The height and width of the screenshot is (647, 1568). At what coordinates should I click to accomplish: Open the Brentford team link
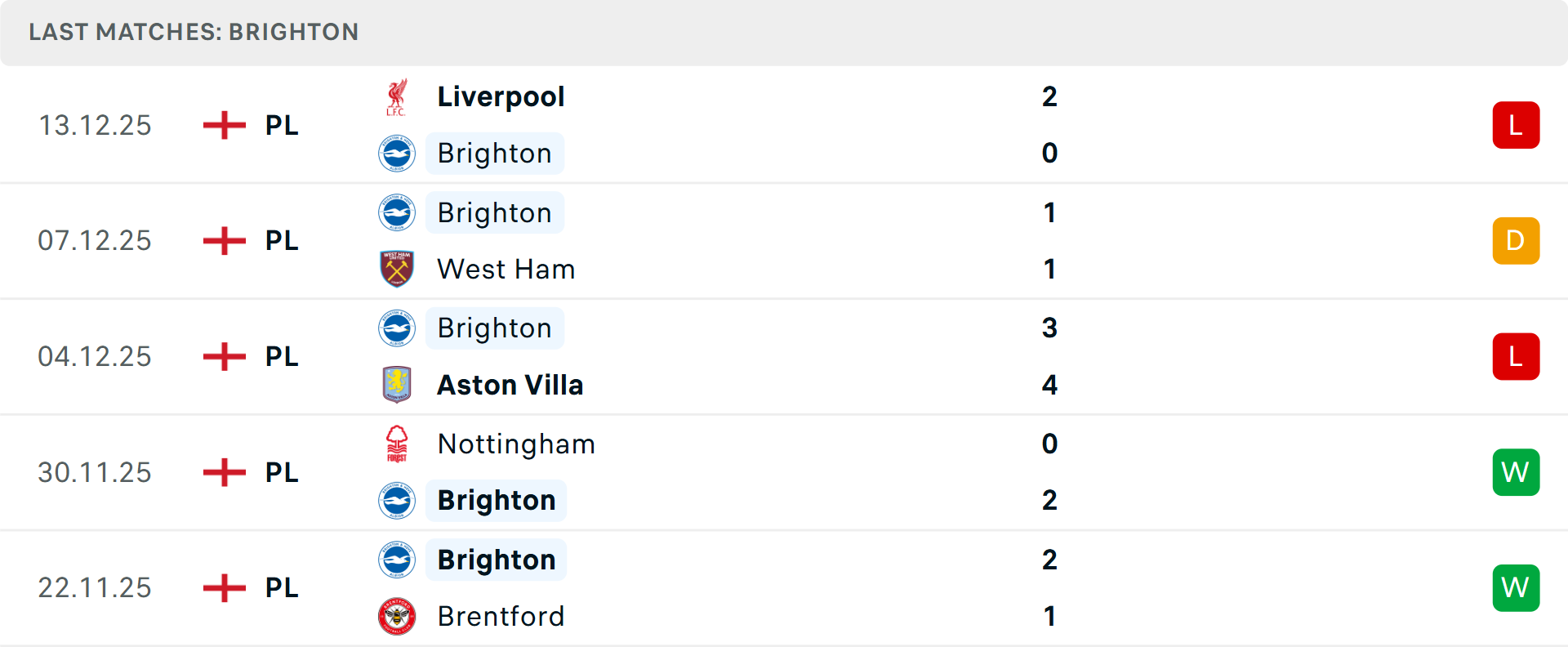coord(501,616)
